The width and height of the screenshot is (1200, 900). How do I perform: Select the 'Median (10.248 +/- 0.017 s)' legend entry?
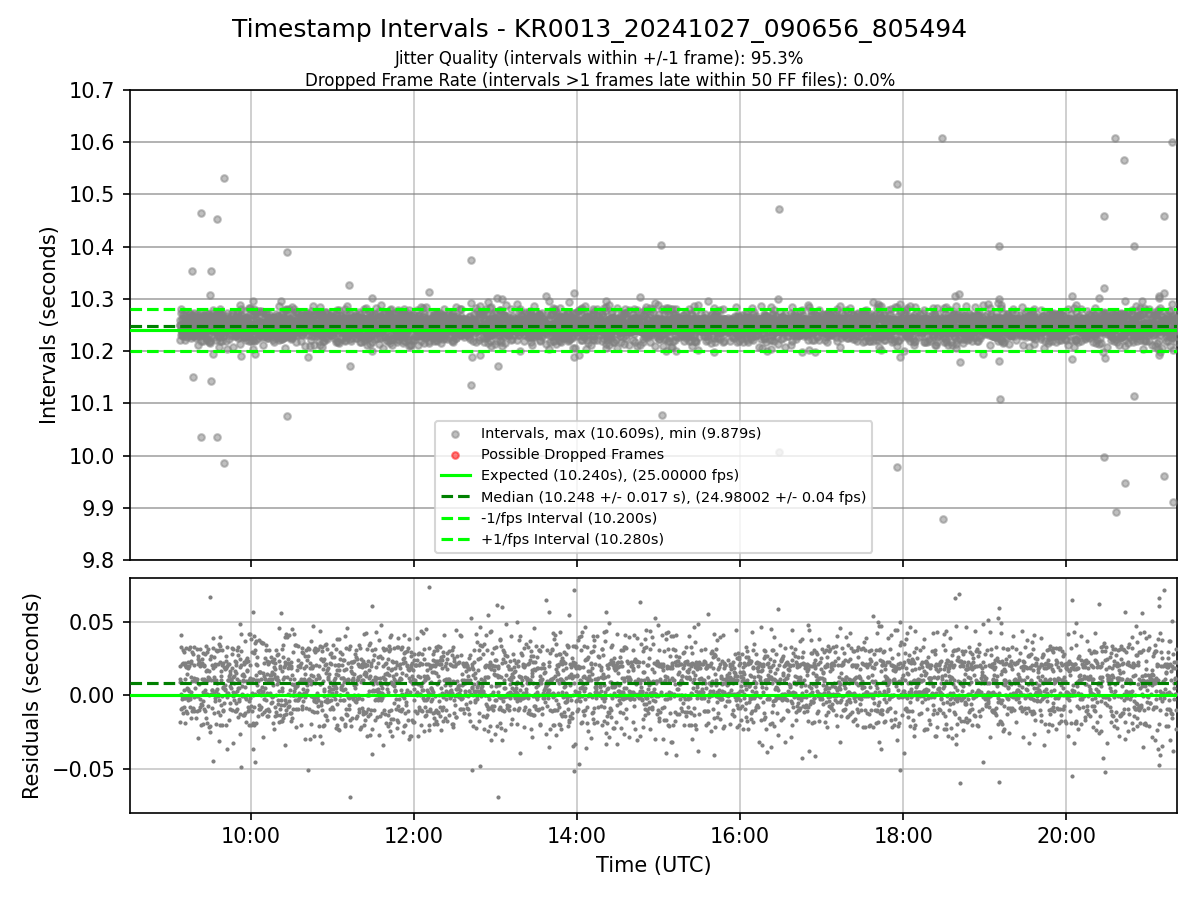(x=673, y=496)
